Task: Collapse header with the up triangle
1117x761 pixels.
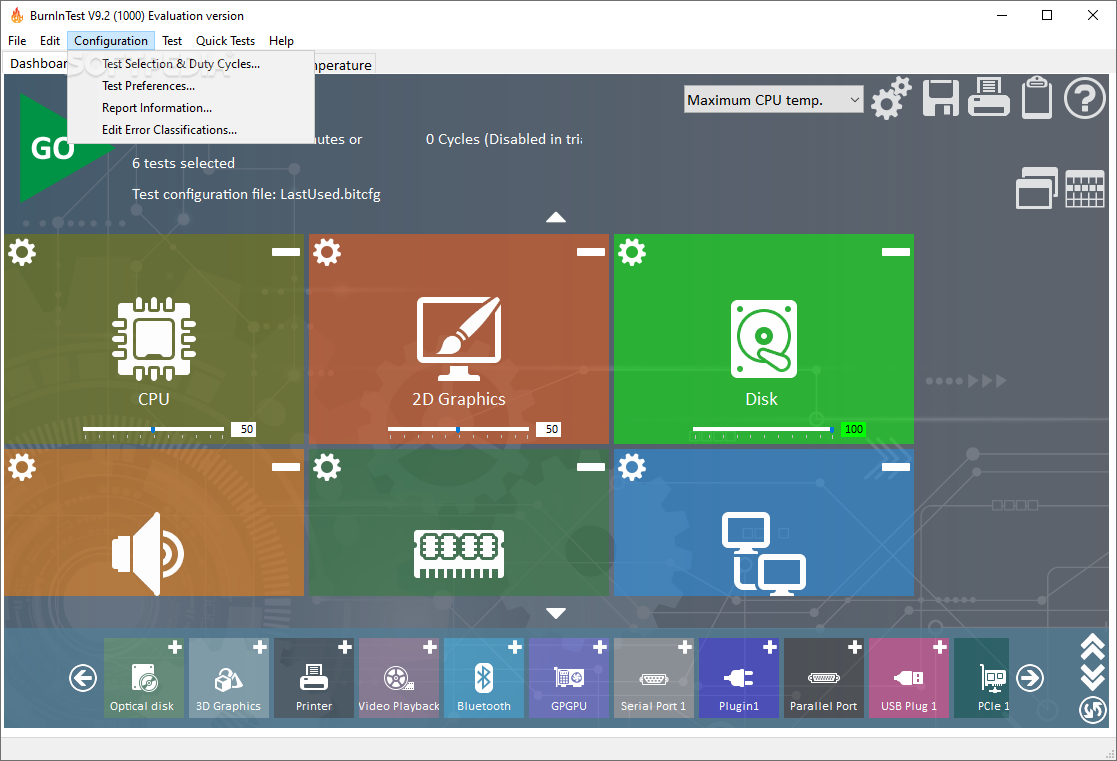Action: tap(556, 217)
